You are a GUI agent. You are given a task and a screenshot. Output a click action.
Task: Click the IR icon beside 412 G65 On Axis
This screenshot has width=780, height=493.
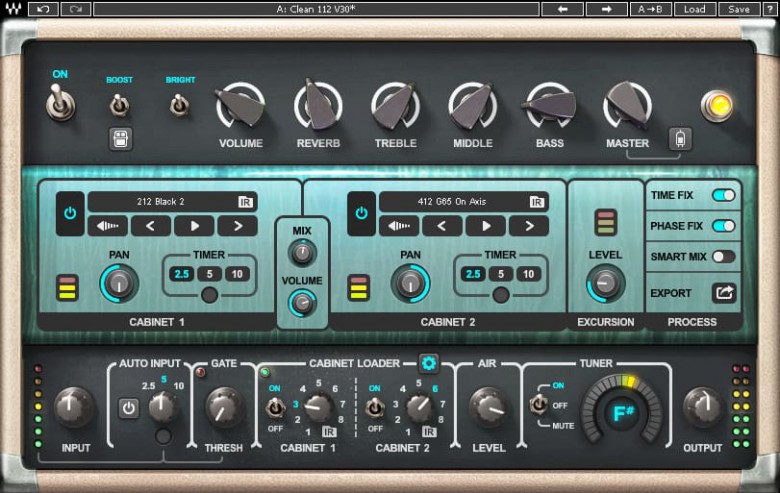tap(537, 202)
